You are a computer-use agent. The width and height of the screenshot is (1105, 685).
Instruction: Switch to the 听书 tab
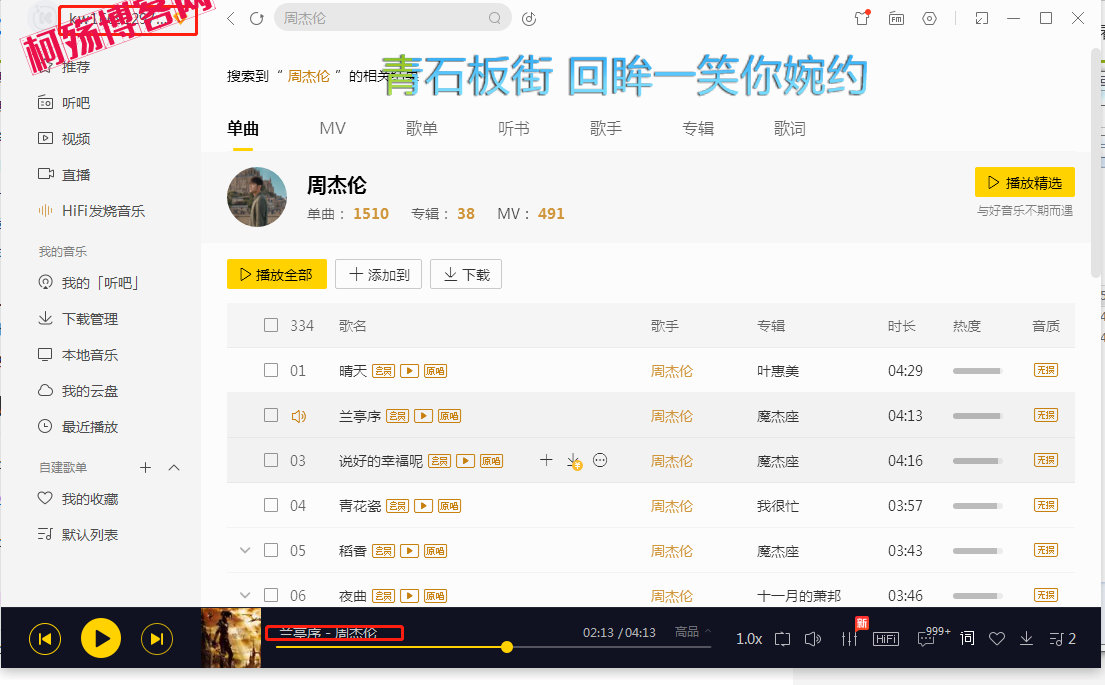514,128
